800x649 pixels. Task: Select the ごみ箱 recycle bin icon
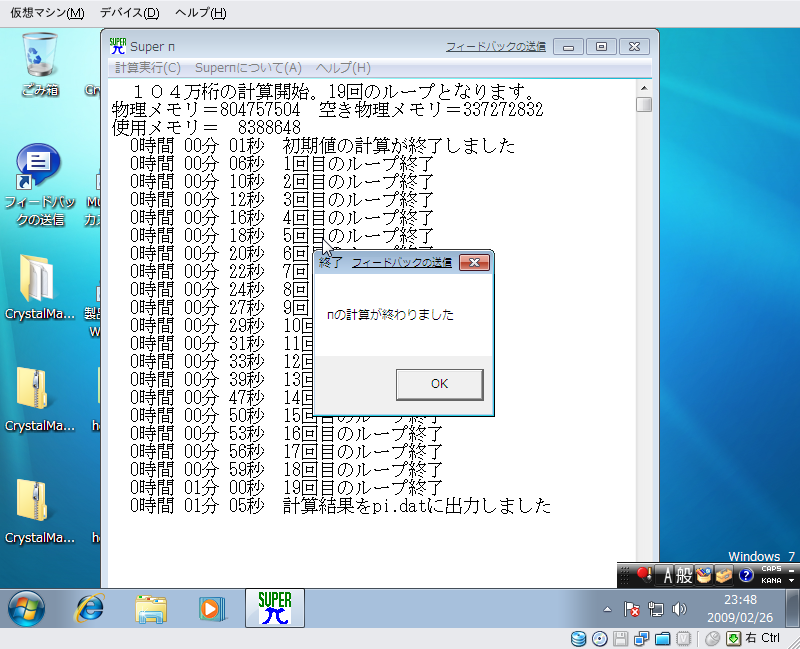click(x=39, y=64)
